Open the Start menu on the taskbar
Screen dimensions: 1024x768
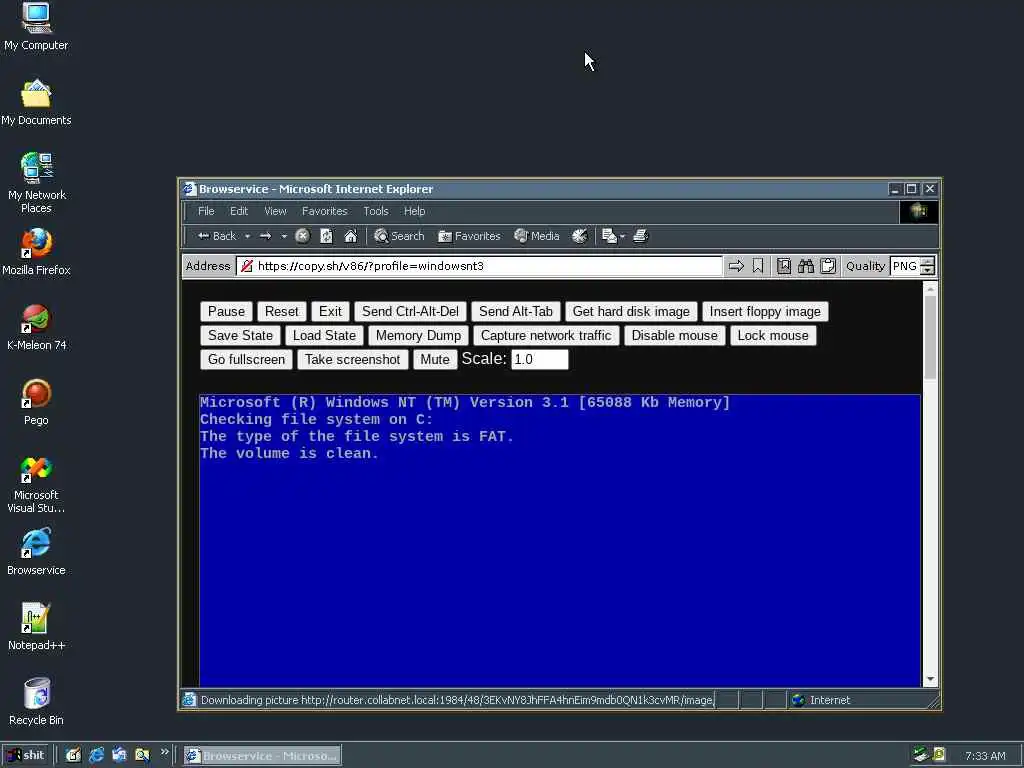(x=25, y=756)
